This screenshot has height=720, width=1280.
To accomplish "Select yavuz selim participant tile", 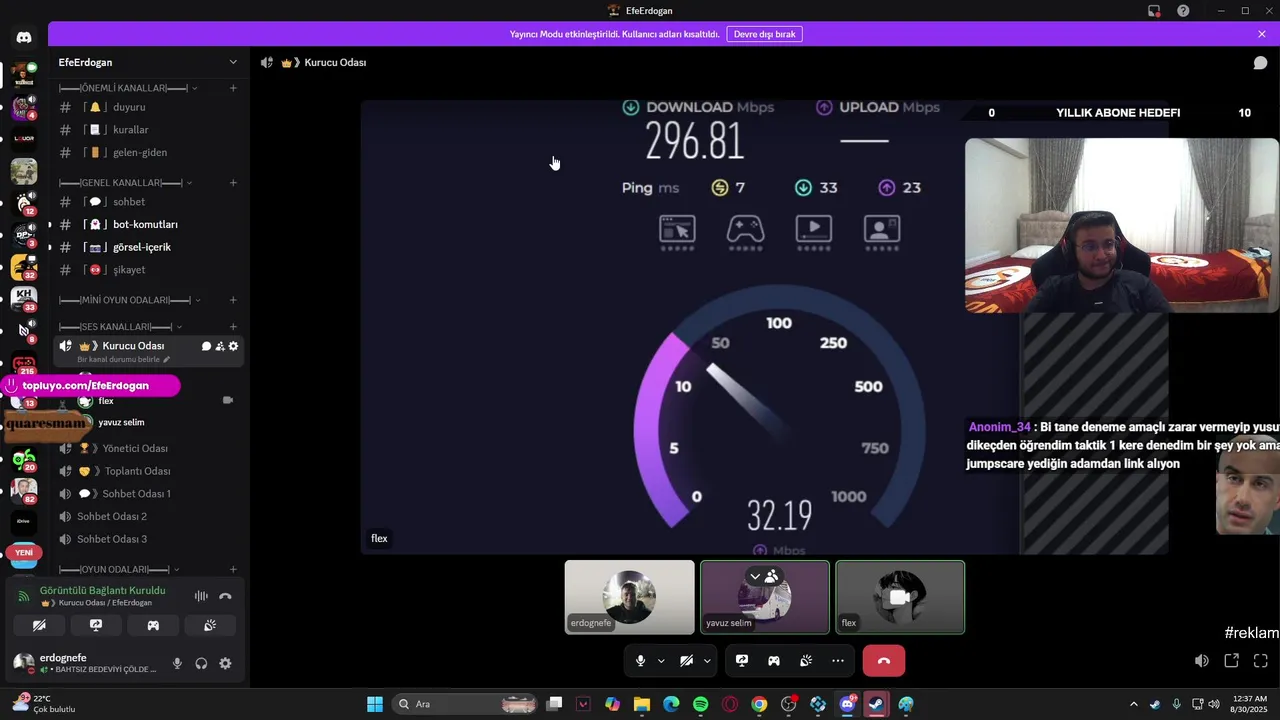I will point(765,597).
